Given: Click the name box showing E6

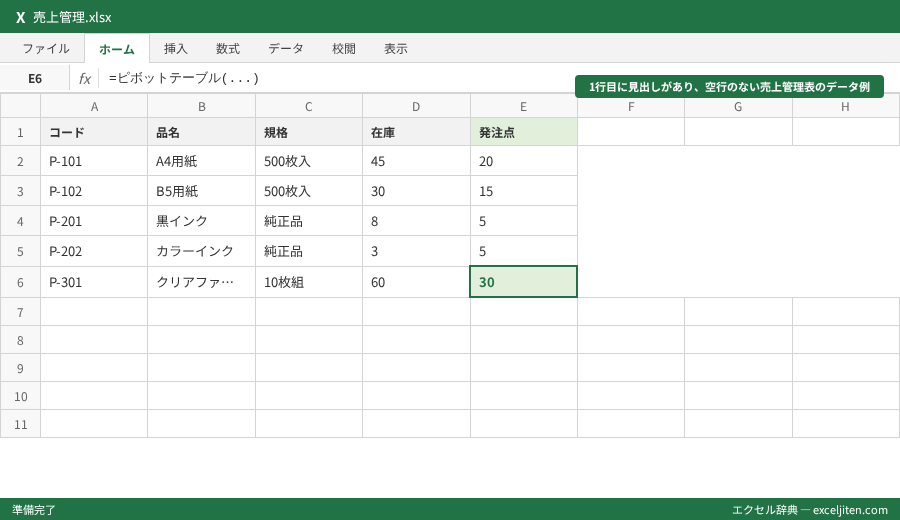Looking at the screenshot, I should pos(35,79).
